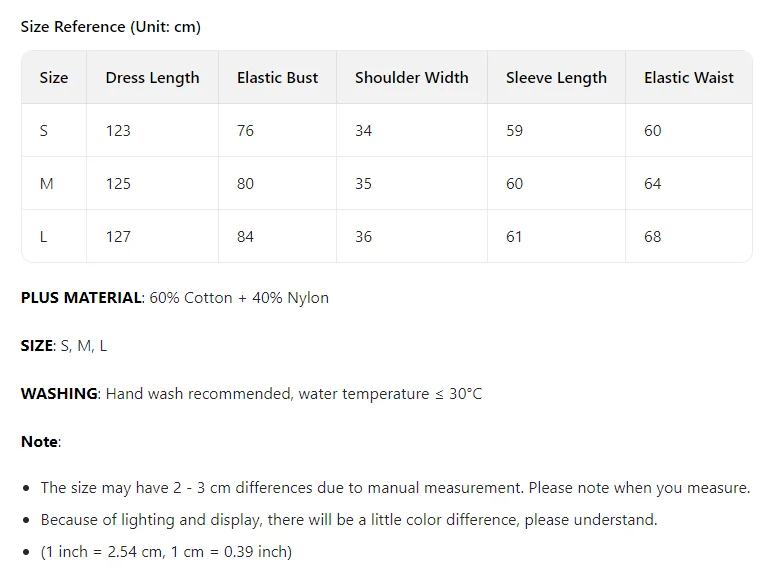Select elastic waist value 68
Image resolution: width=772 pixels, height=579 pixels.
652,237
